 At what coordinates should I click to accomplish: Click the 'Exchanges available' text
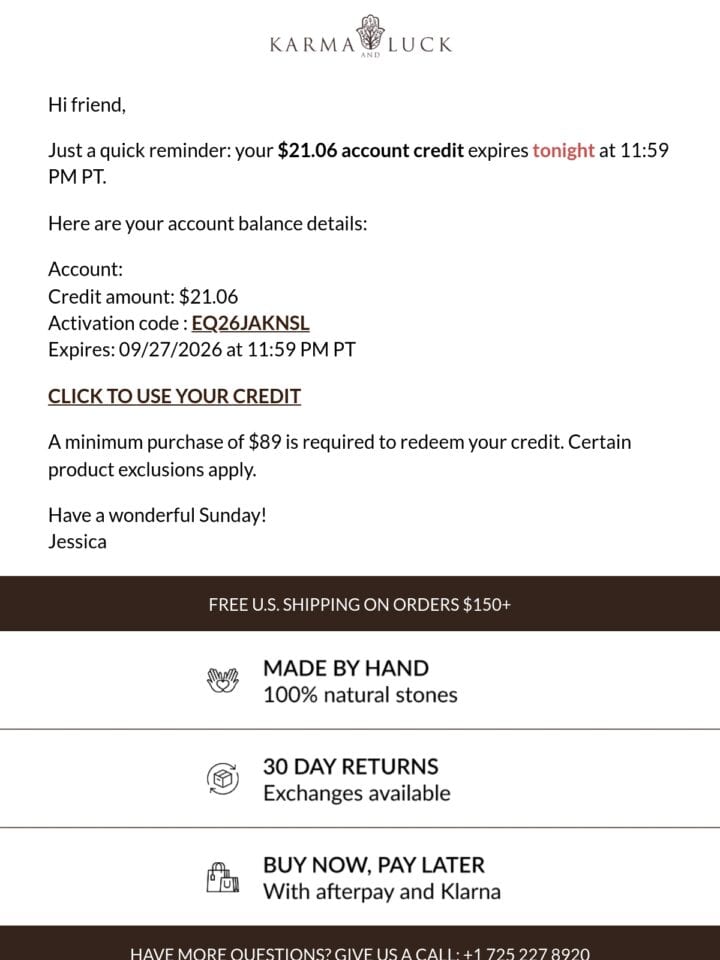click(357, 793)
